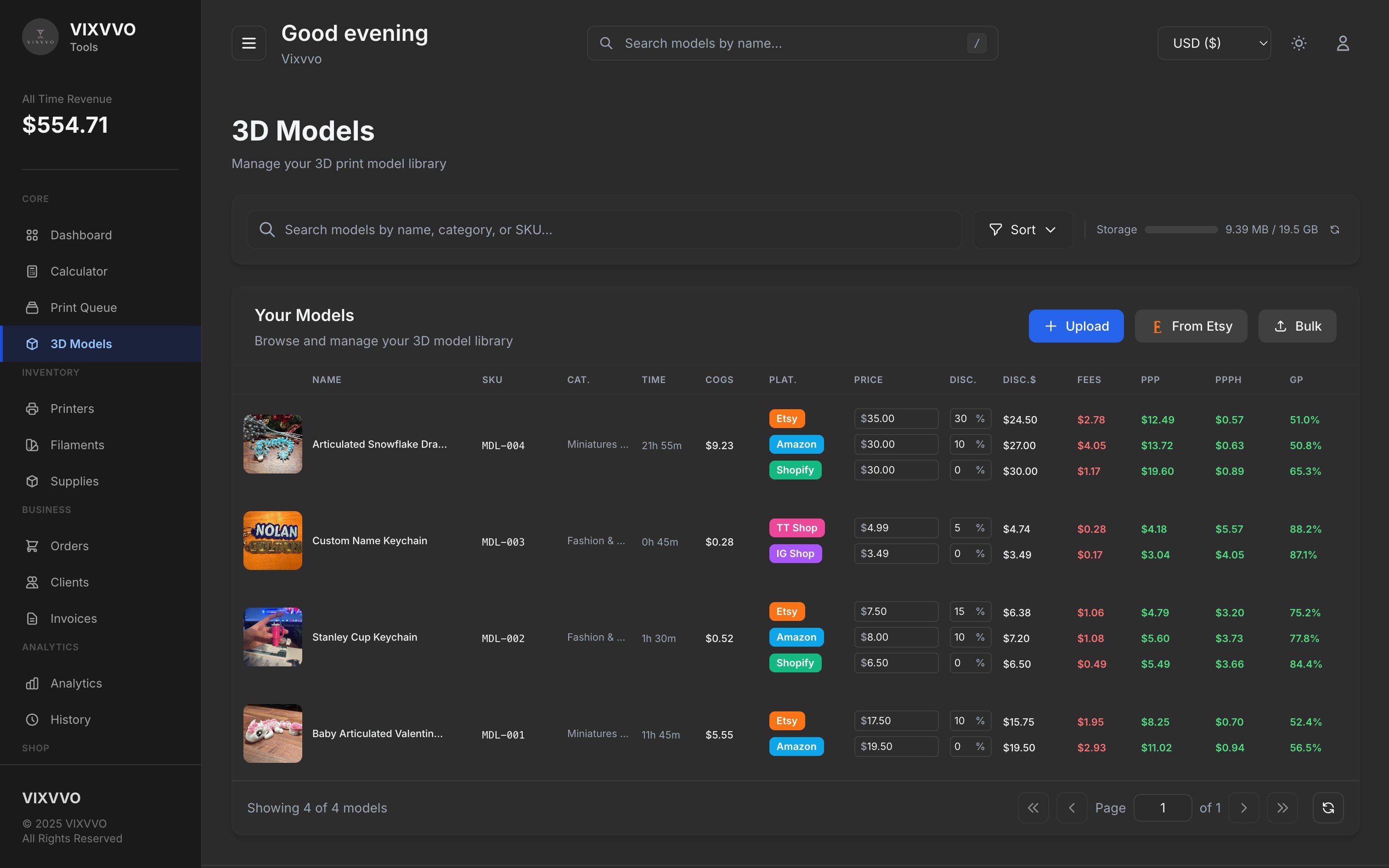Go to the last page double-chevron icon
Image resolution: width=1389 pixels, height=868 pixels.
click(x=1282, y=808)
